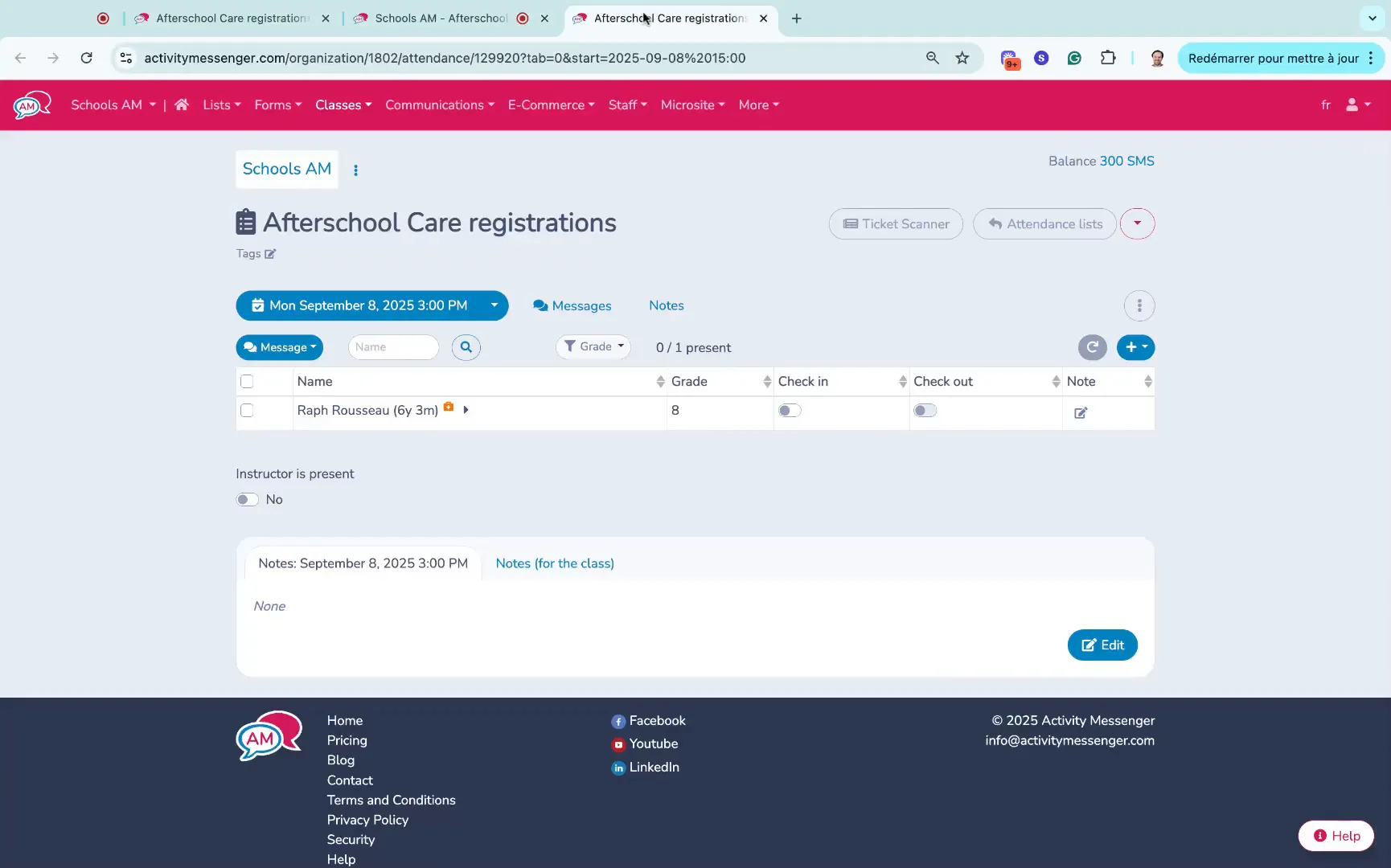Open the blue Message dropdown button

279,347
